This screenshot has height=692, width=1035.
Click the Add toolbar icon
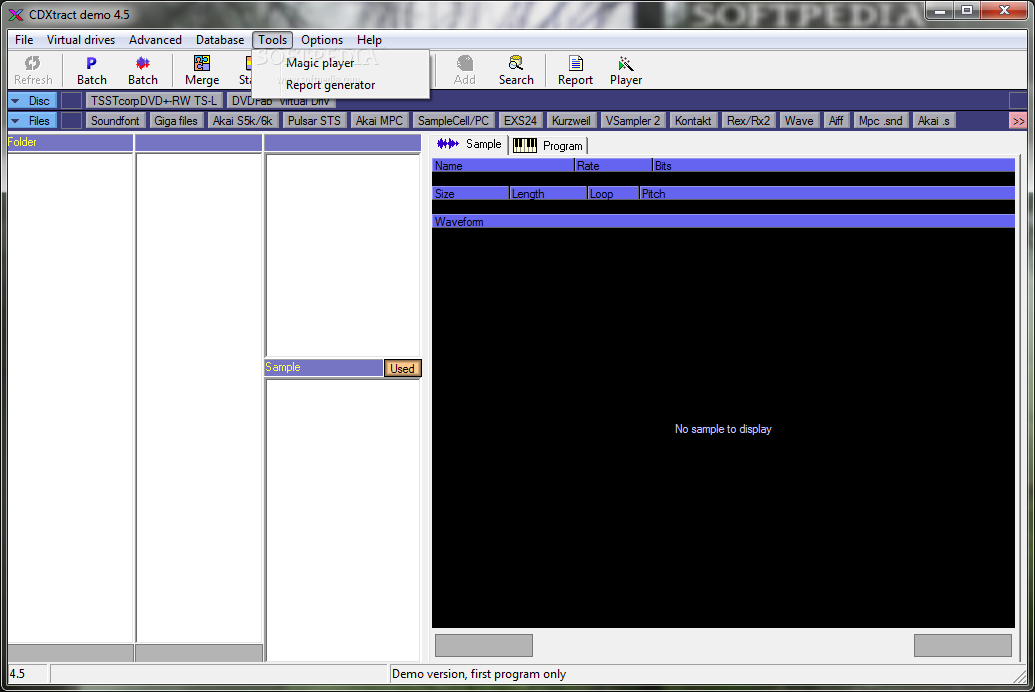pos(465,71)
